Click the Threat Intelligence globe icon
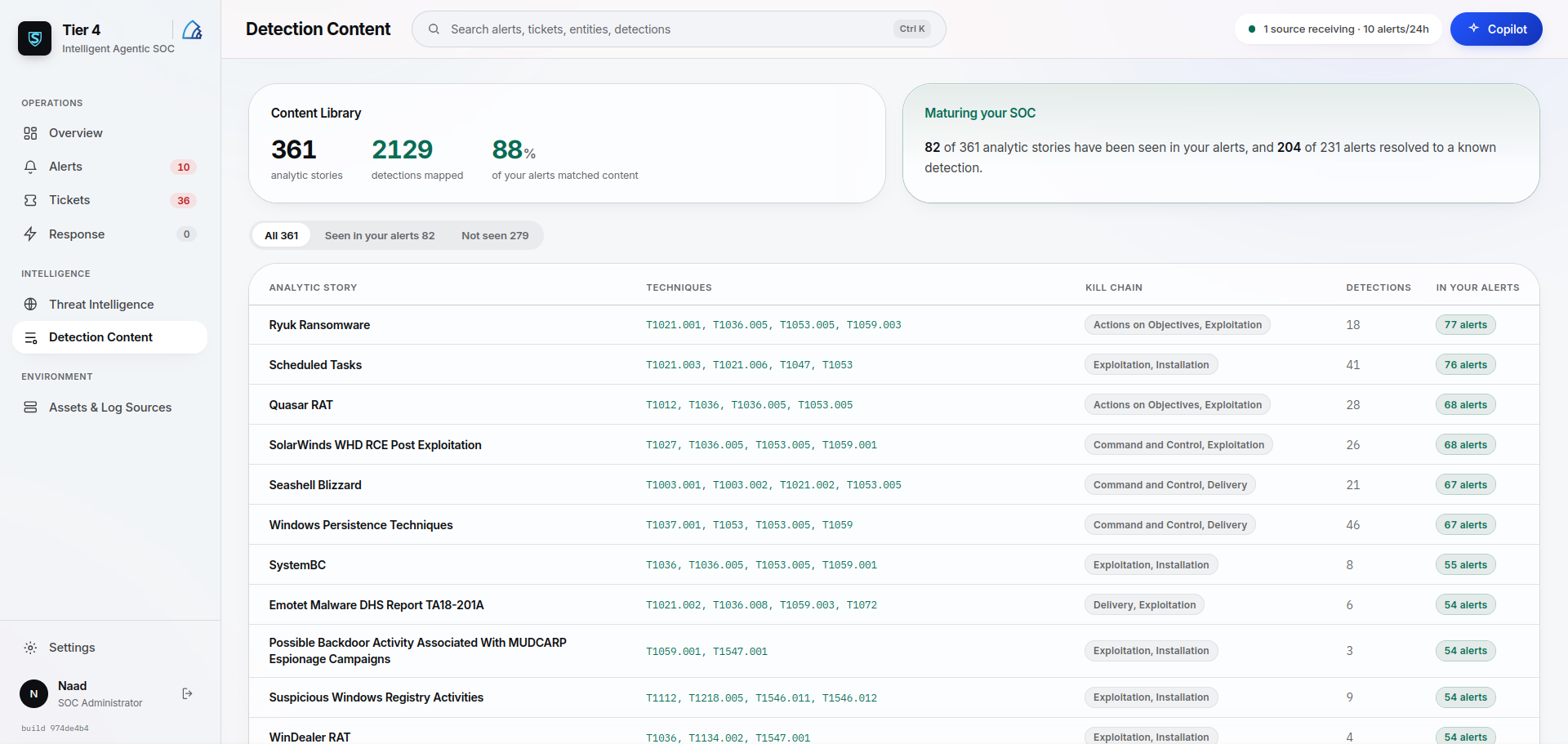This screenshot has width=1568, height=744. point(30,305)
